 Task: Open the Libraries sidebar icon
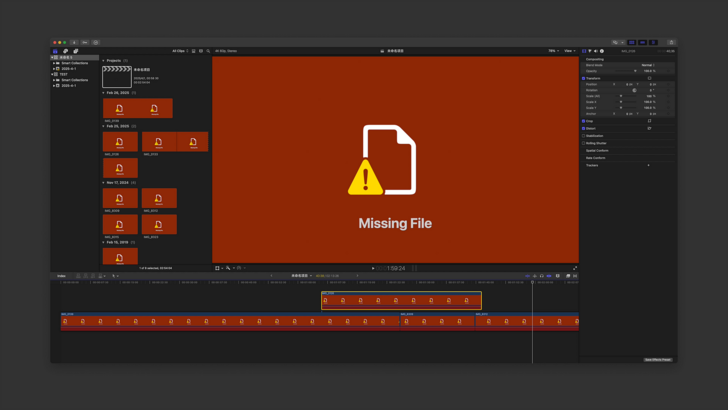[x=55, y=51]
